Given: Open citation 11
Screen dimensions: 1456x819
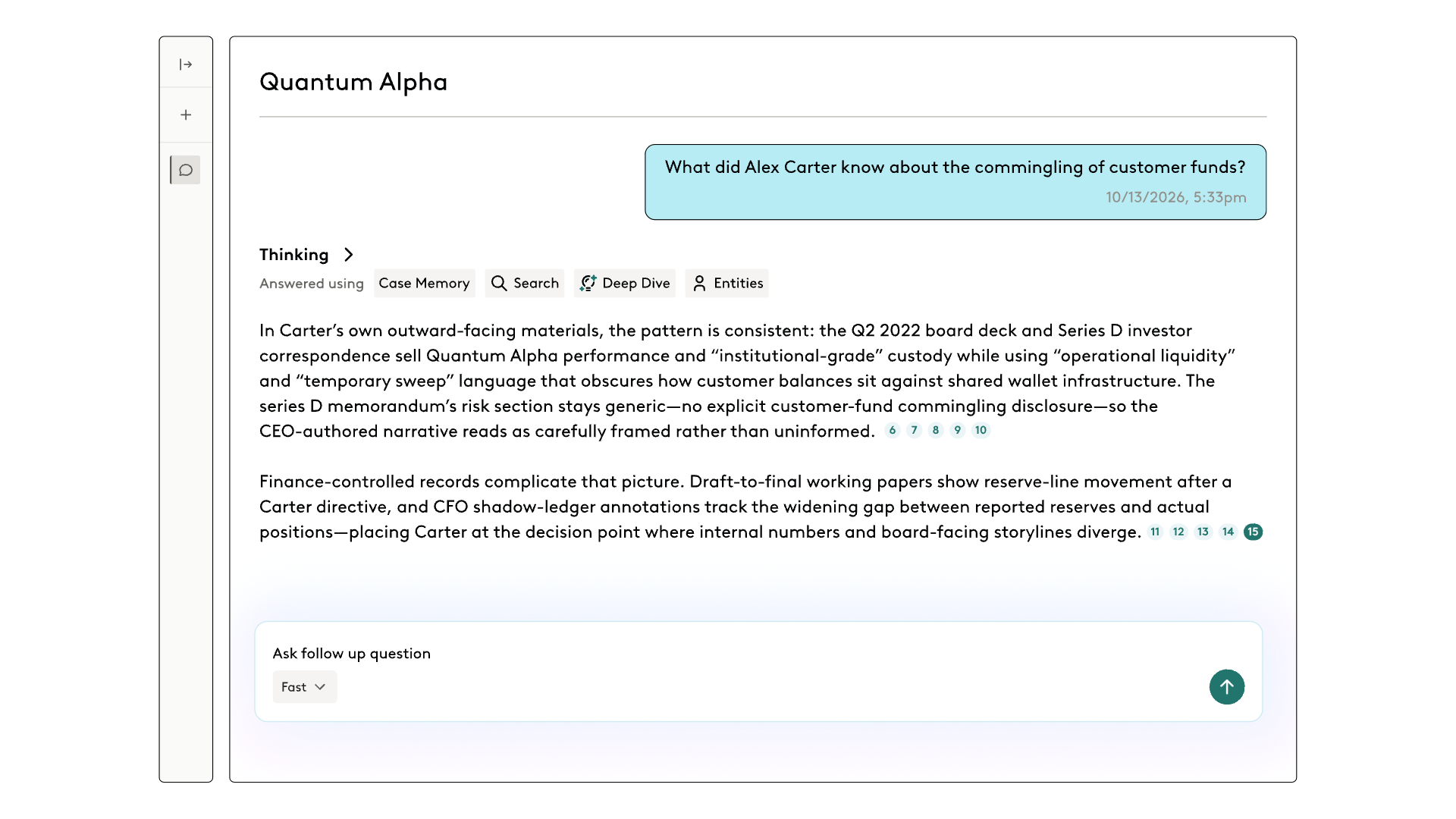Looking at the screenshot, I should click(x=1155, y=532).
